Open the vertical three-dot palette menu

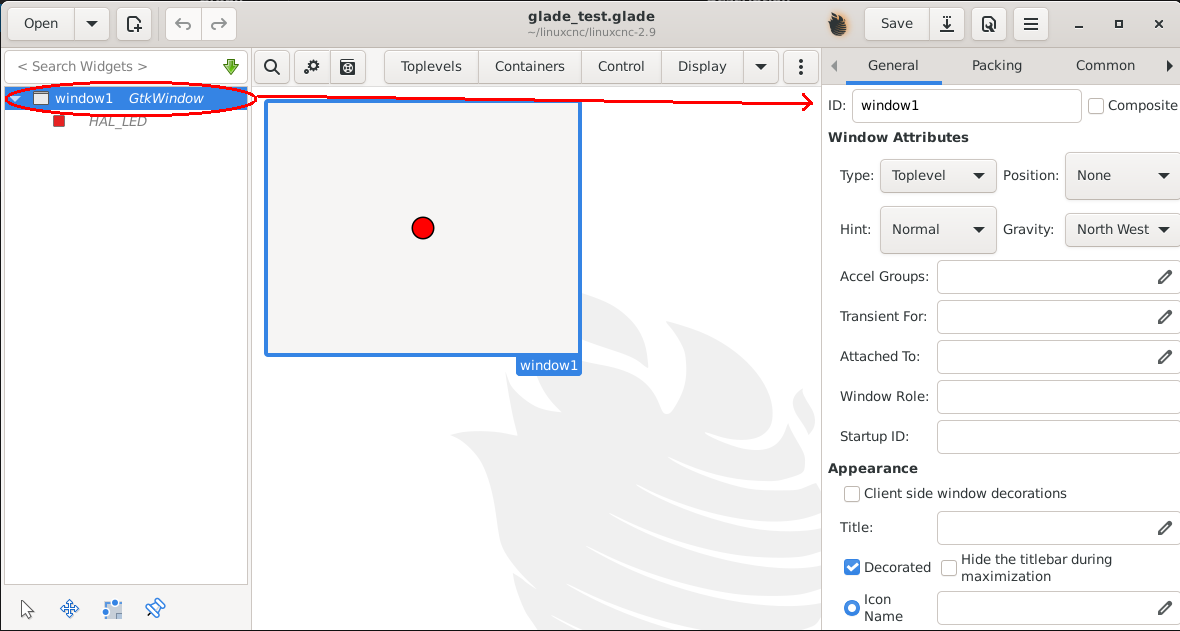pos(801,67)
